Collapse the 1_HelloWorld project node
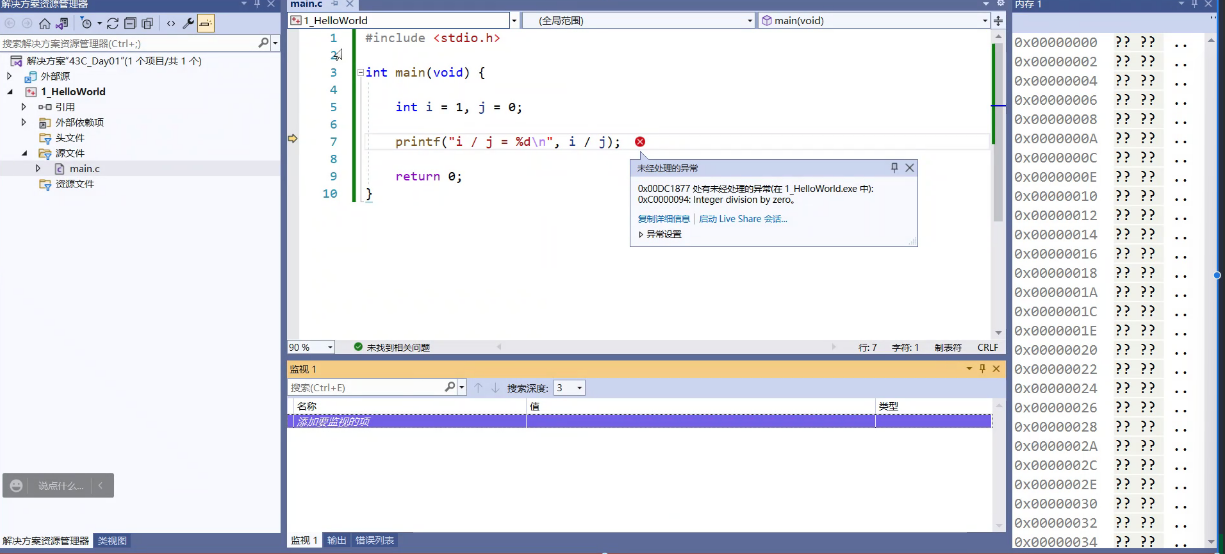The height and width of the screenshot is (554, 1225). coord(10,92)
